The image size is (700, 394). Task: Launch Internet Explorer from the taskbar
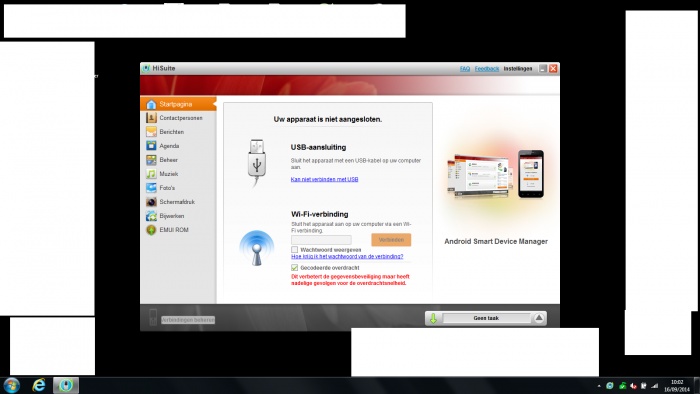tap(39, 385)
